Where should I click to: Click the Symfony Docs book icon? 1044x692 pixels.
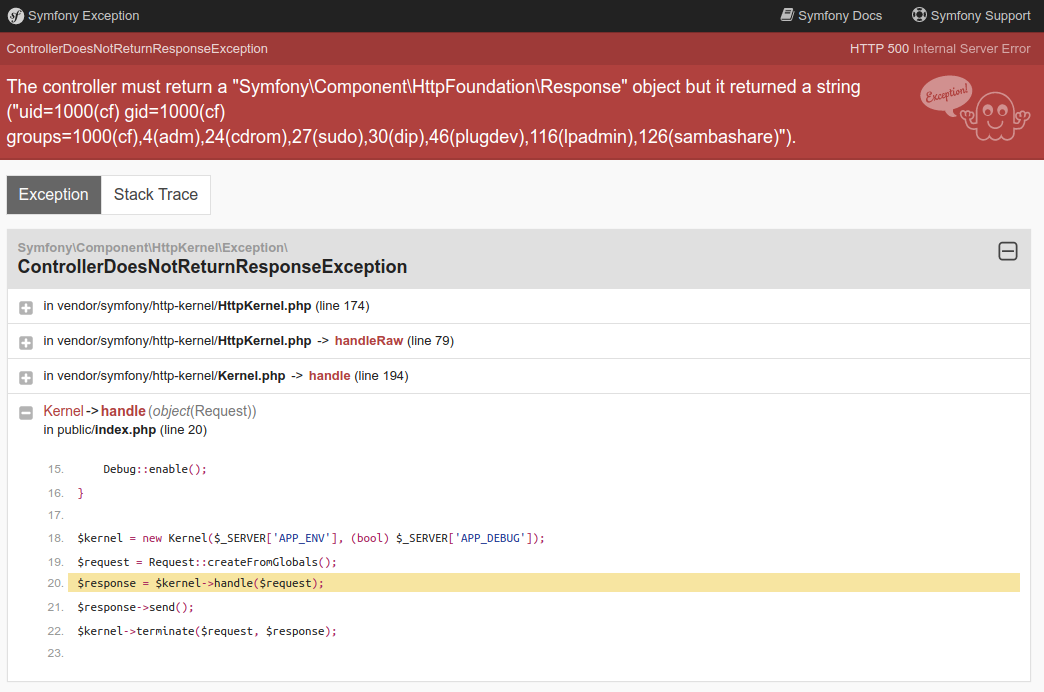tap(787, 15)
